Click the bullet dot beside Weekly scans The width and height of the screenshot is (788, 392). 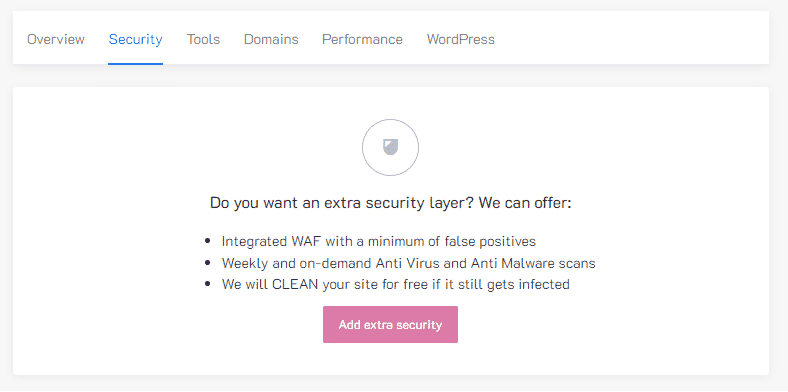coord(208,263)
